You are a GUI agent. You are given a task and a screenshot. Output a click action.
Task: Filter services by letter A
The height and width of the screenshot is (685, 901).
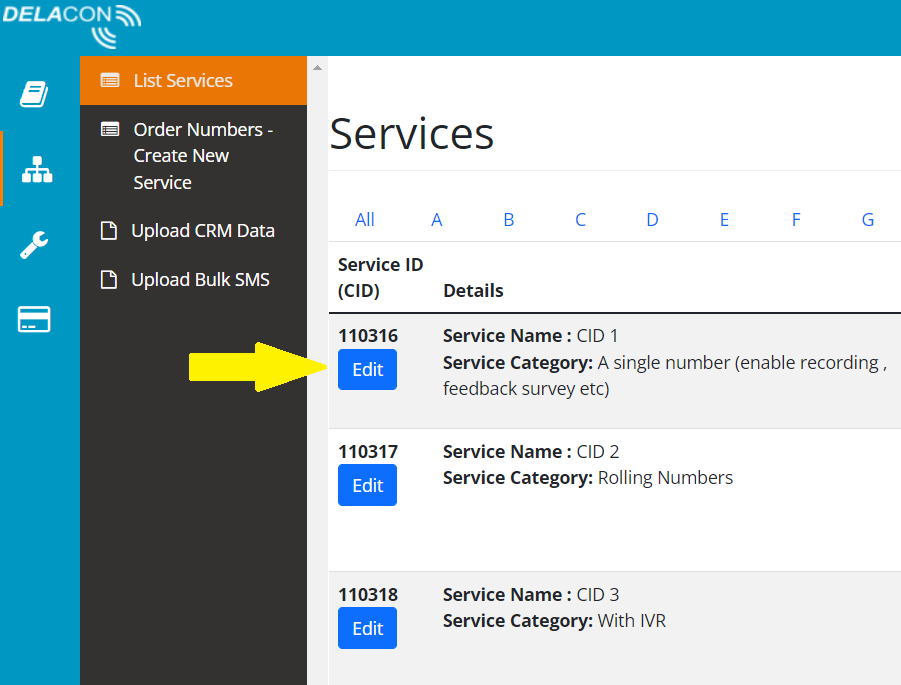[437, 220]
